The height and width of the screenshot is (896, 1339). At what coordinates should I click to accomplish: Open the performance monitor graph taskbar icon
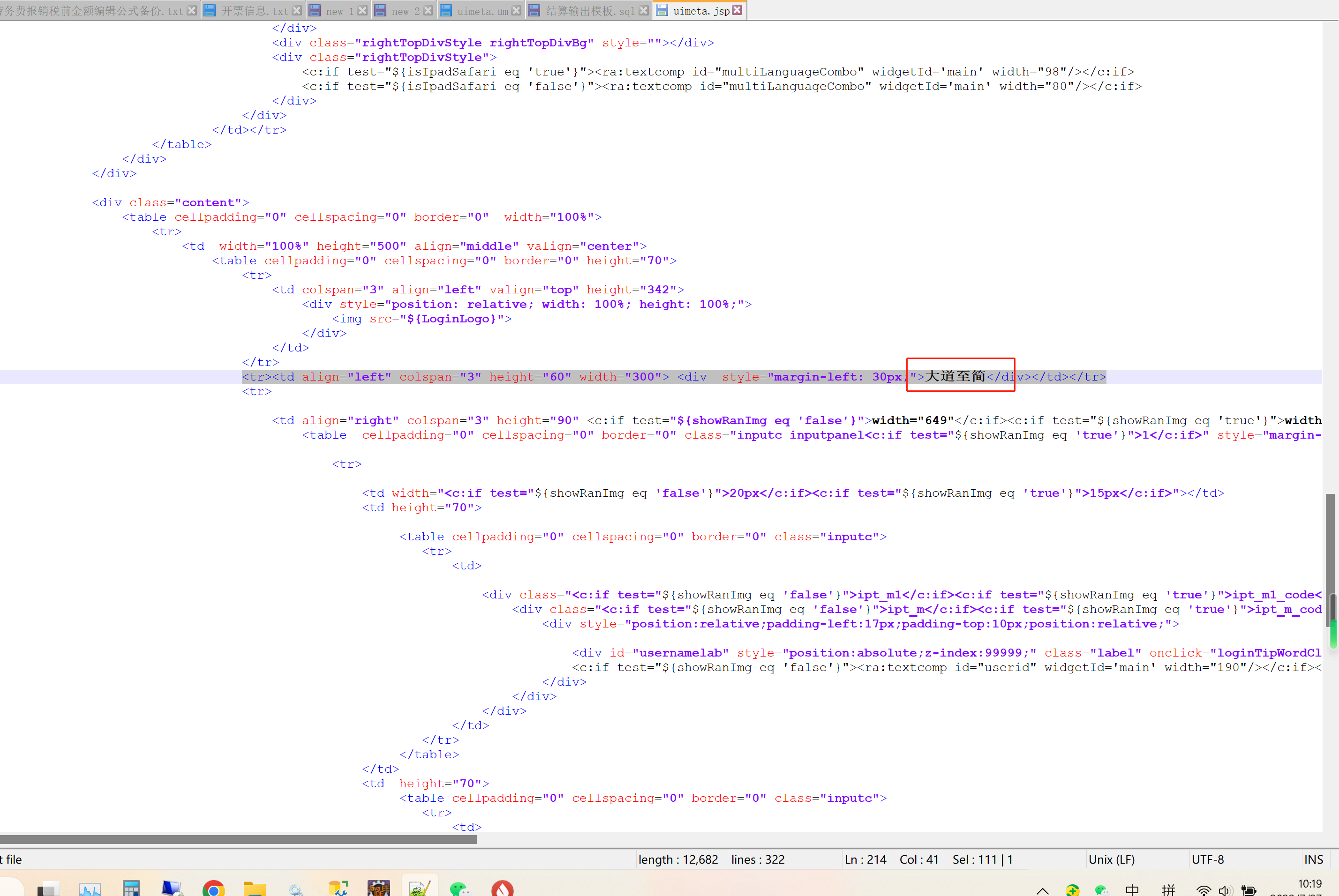pyautogui.click(x=90, y=889)
